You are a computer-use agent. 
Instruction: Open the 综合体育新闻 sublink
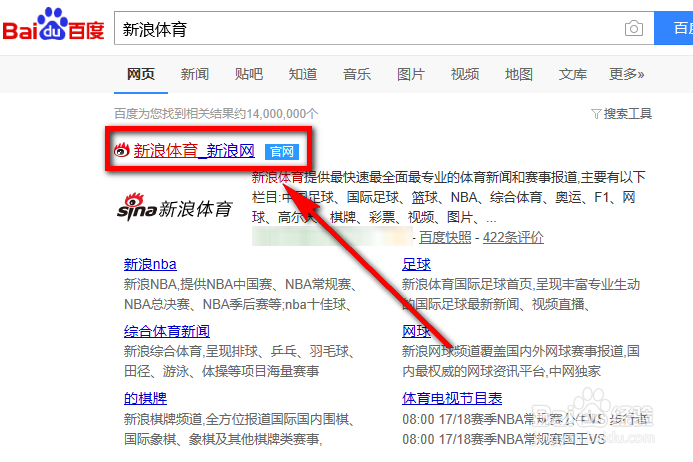point(167,331)
